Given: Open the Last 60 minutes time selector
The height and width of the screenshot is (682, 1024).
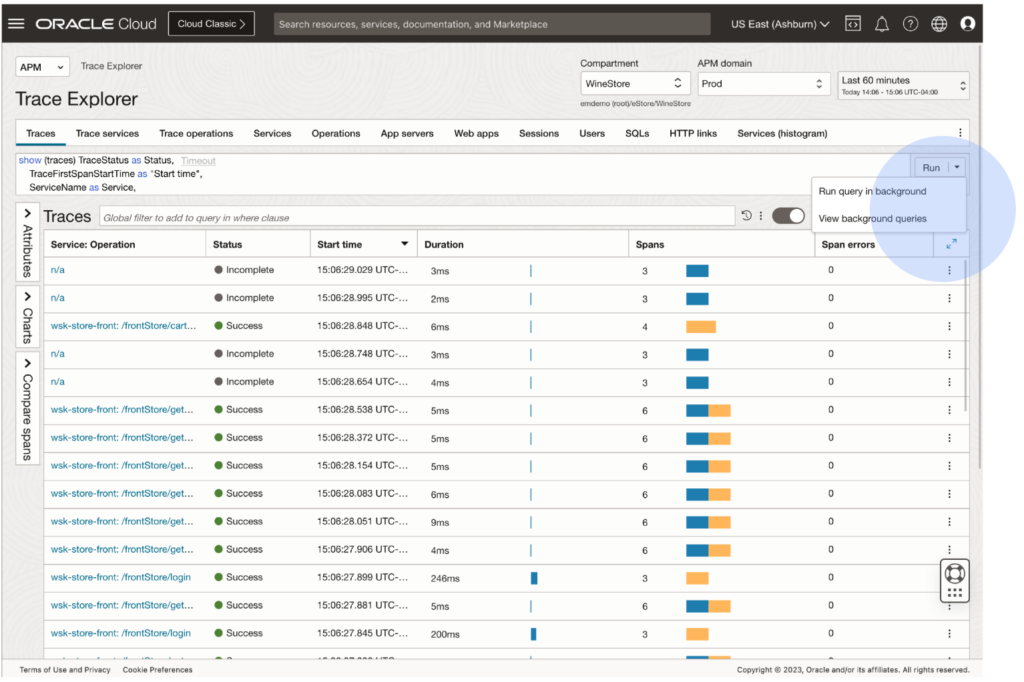Looking at the screenshot, I should (x=903, y=85).
